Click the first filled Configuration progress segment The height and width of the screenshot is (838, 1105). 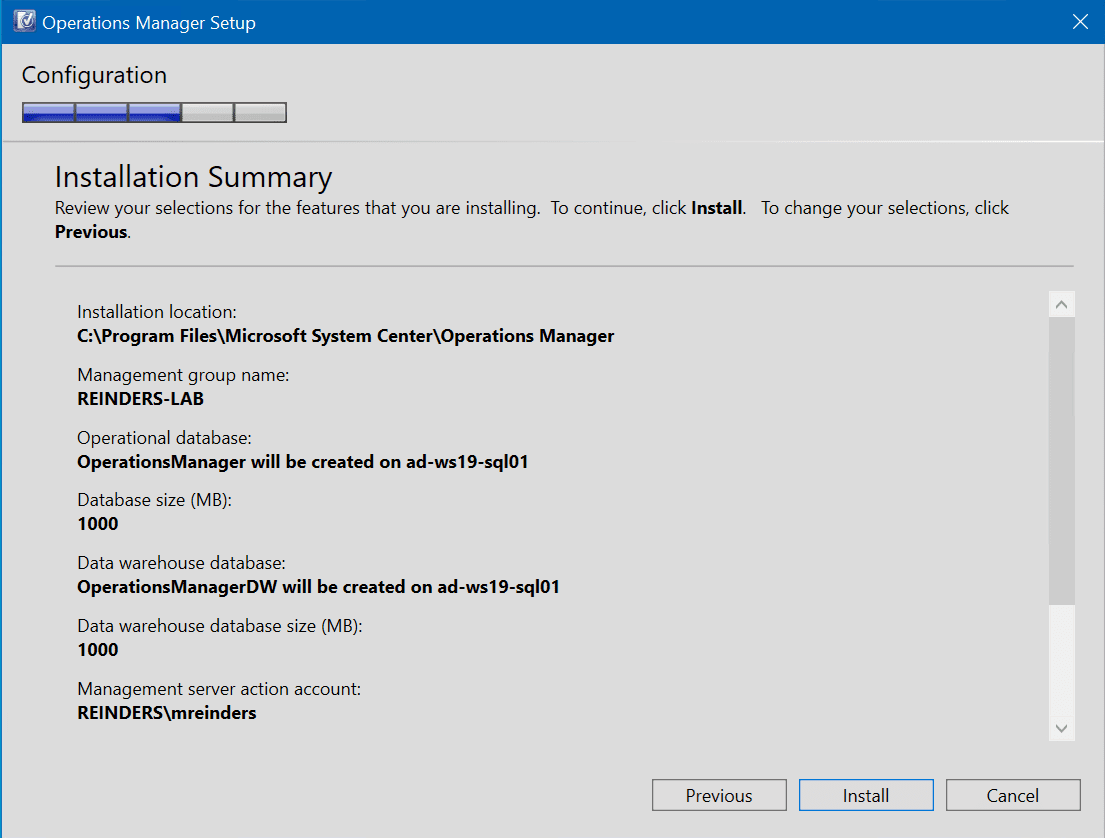tap(48, 112)
